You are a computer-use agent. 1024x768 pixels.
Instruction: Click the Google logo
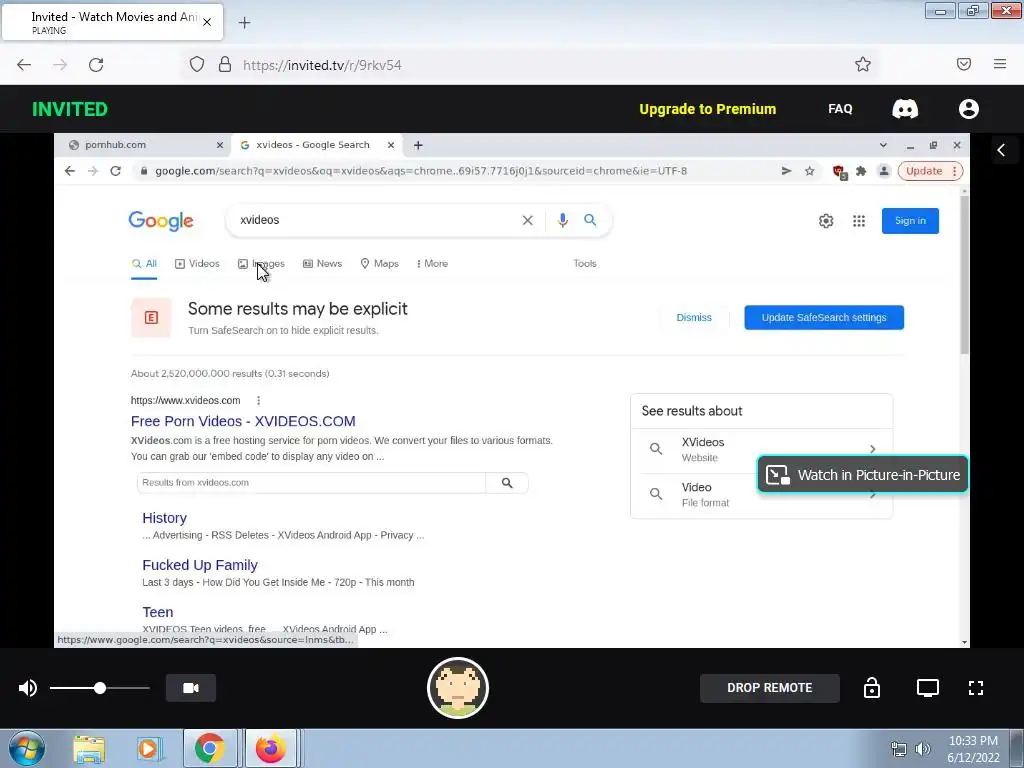point(161,221)
